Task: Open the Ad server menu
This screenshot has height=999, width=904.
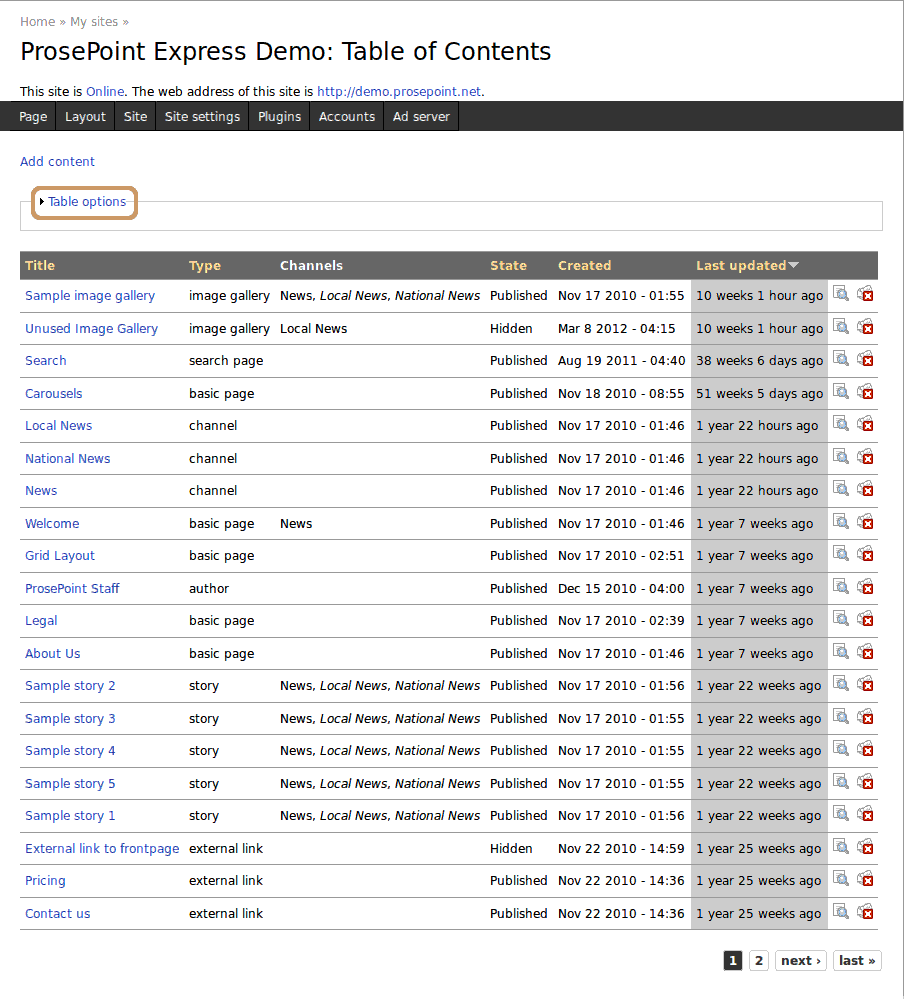Action: (x=421, y=117)
